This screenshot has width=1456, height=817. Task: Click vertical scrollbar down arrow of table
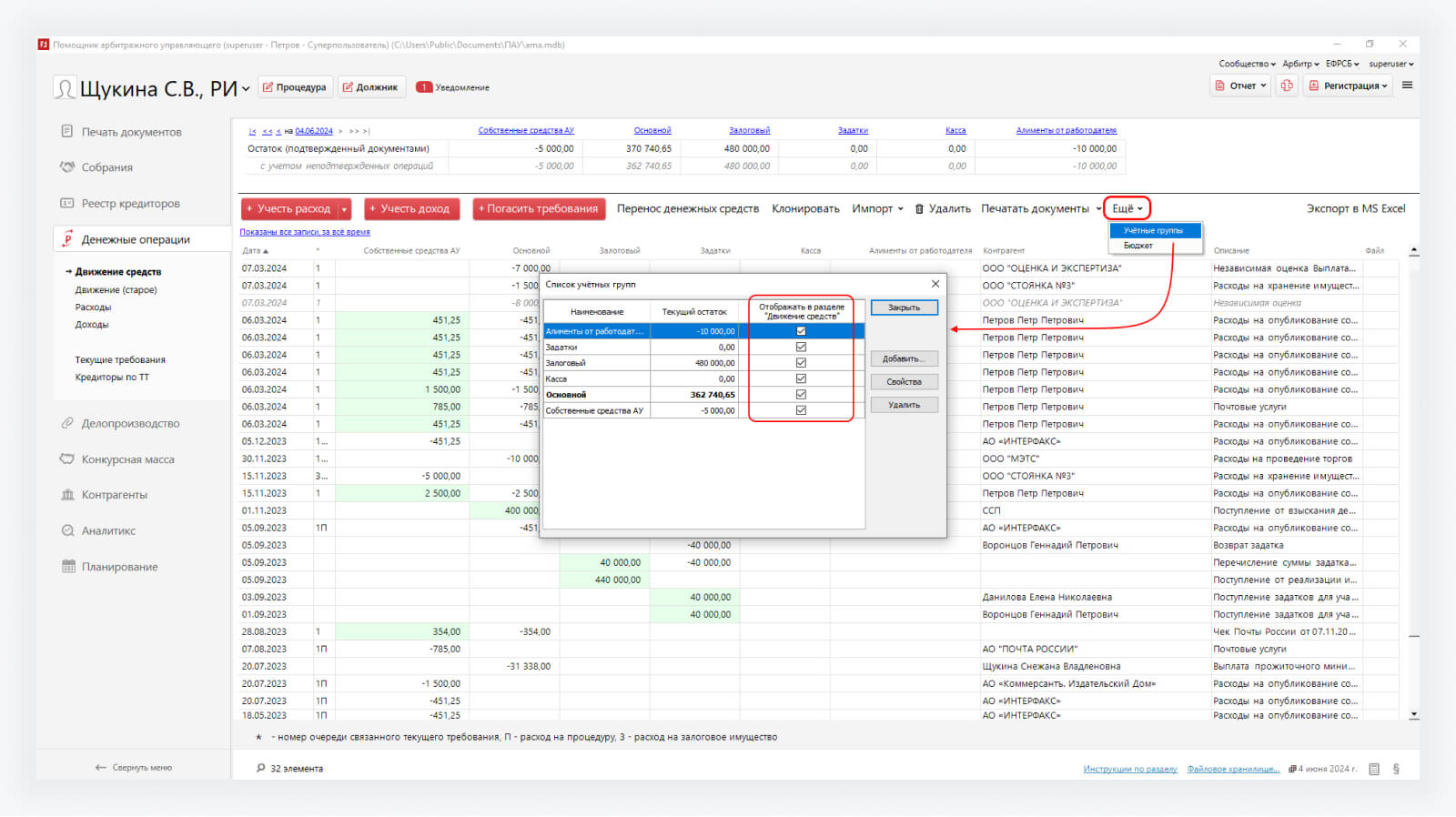click(1413, 715)
